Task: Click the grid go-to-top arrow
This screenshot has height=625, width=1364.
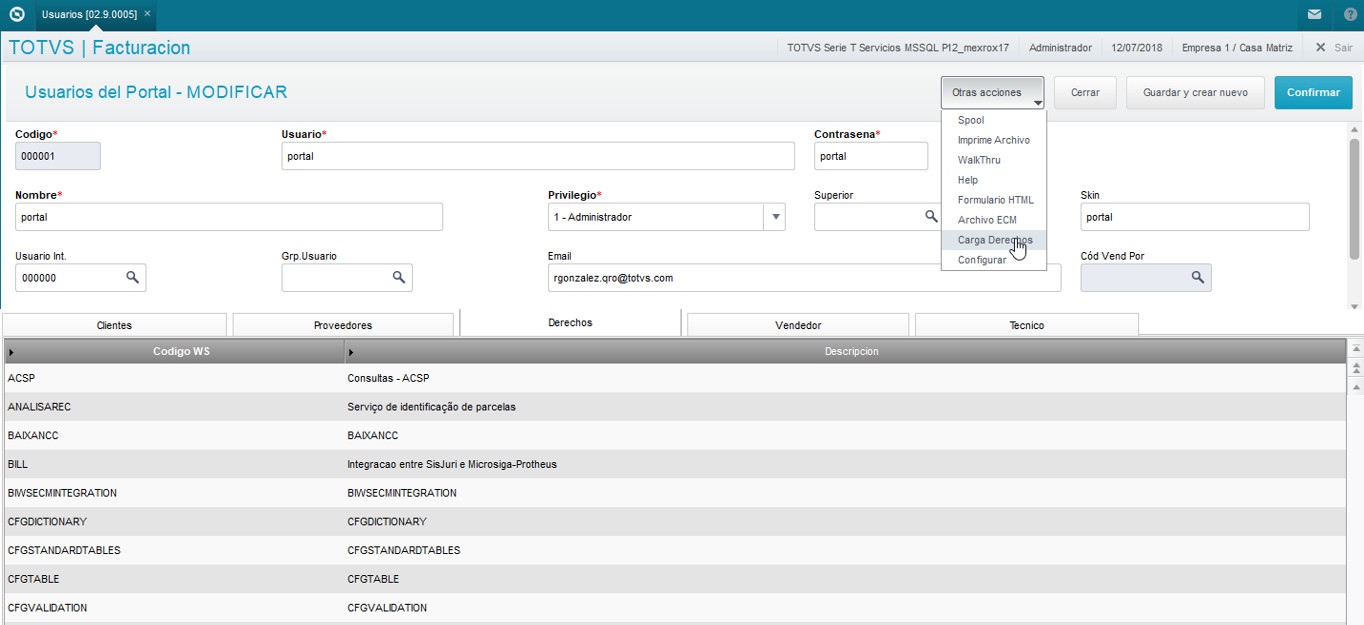Action: (1356, 349)
